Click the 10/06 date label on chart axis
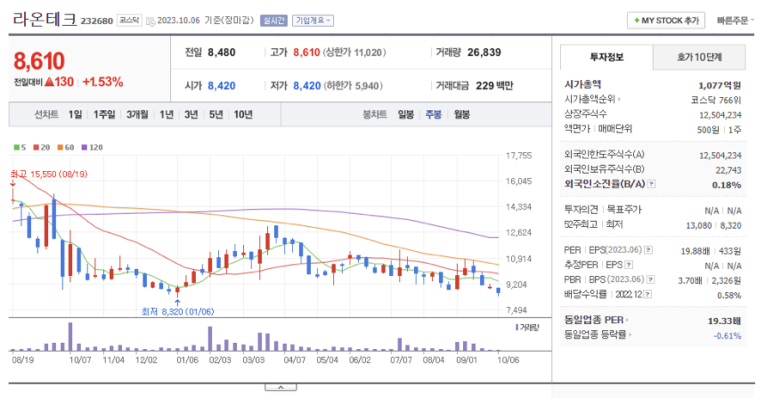The image size is (773, 398). [508, 360]
